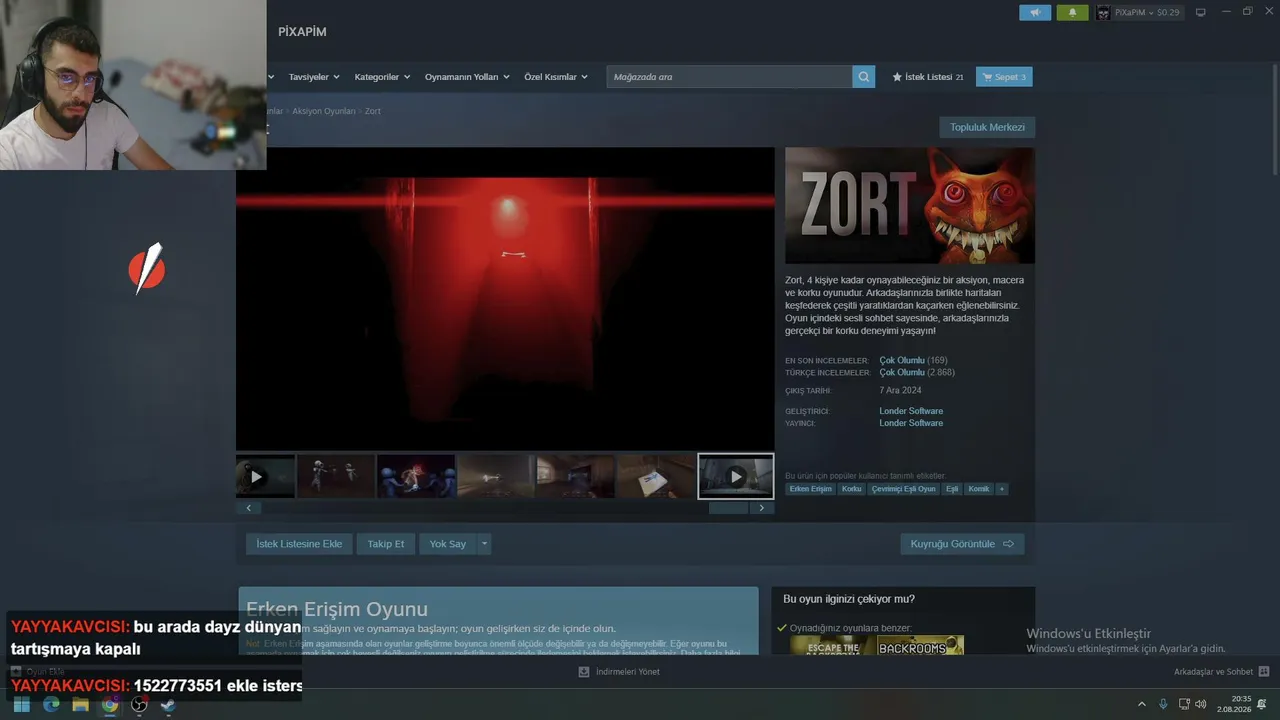This screenshot has height=720, width=1280.
Task: Open dropdown arrow next to Yok Say
Action: tap(485, 544)
